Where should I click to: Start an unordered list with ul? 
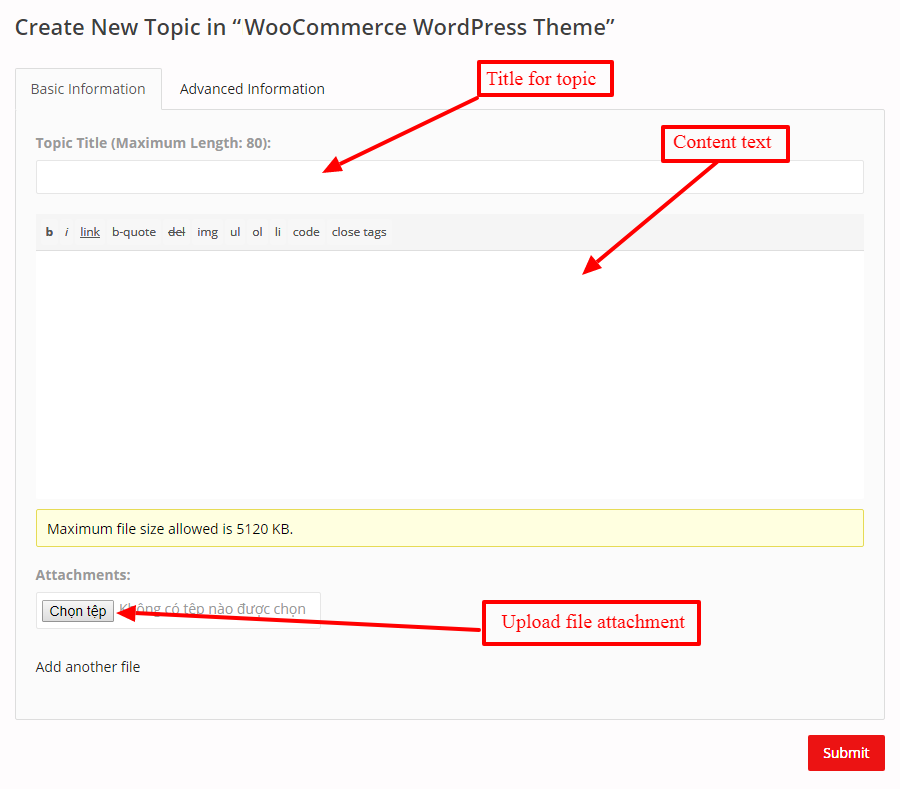point(235,232)
